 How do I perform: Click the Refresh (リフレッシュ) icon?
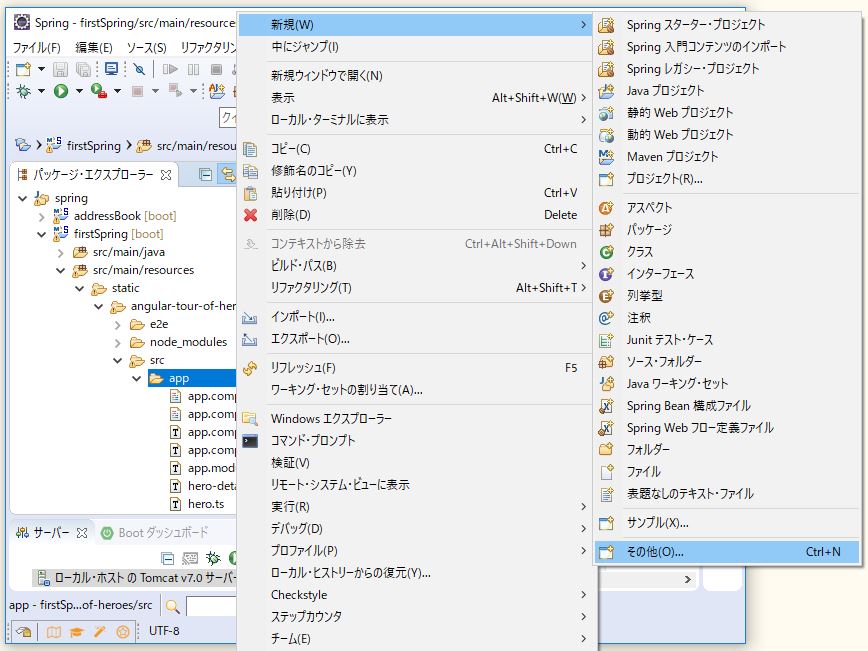[x=250, y=368]
